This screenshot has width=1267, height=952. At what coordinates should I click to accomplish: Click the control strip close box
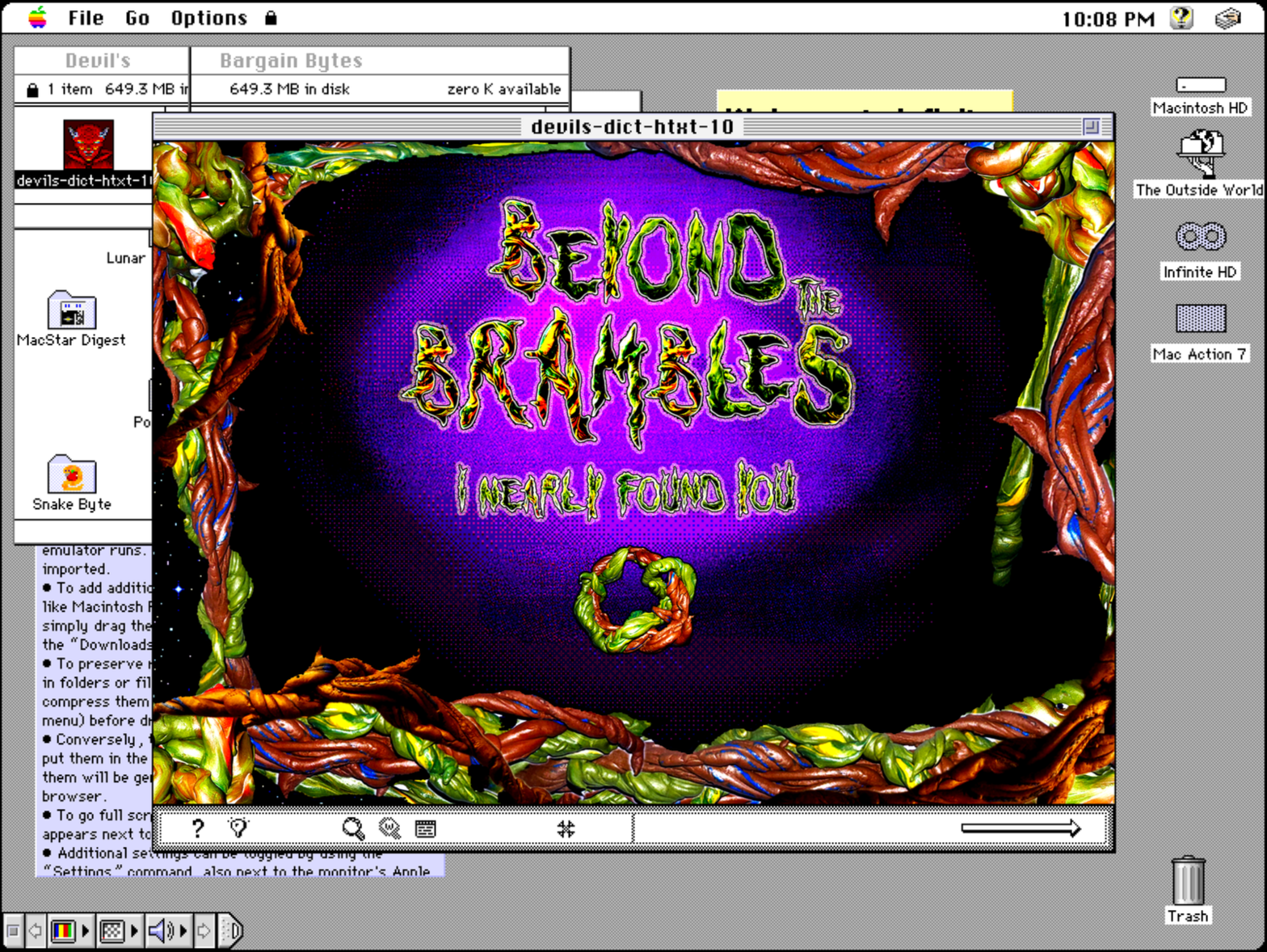(x=13, y=931)
